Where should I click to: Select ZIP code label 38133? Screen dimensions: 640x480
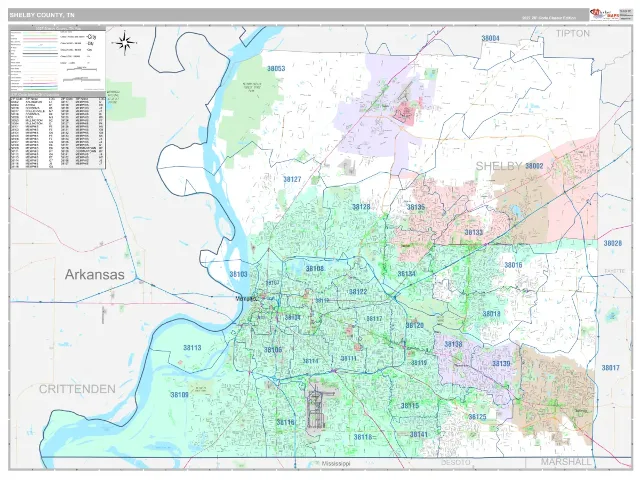click(474, 232)
